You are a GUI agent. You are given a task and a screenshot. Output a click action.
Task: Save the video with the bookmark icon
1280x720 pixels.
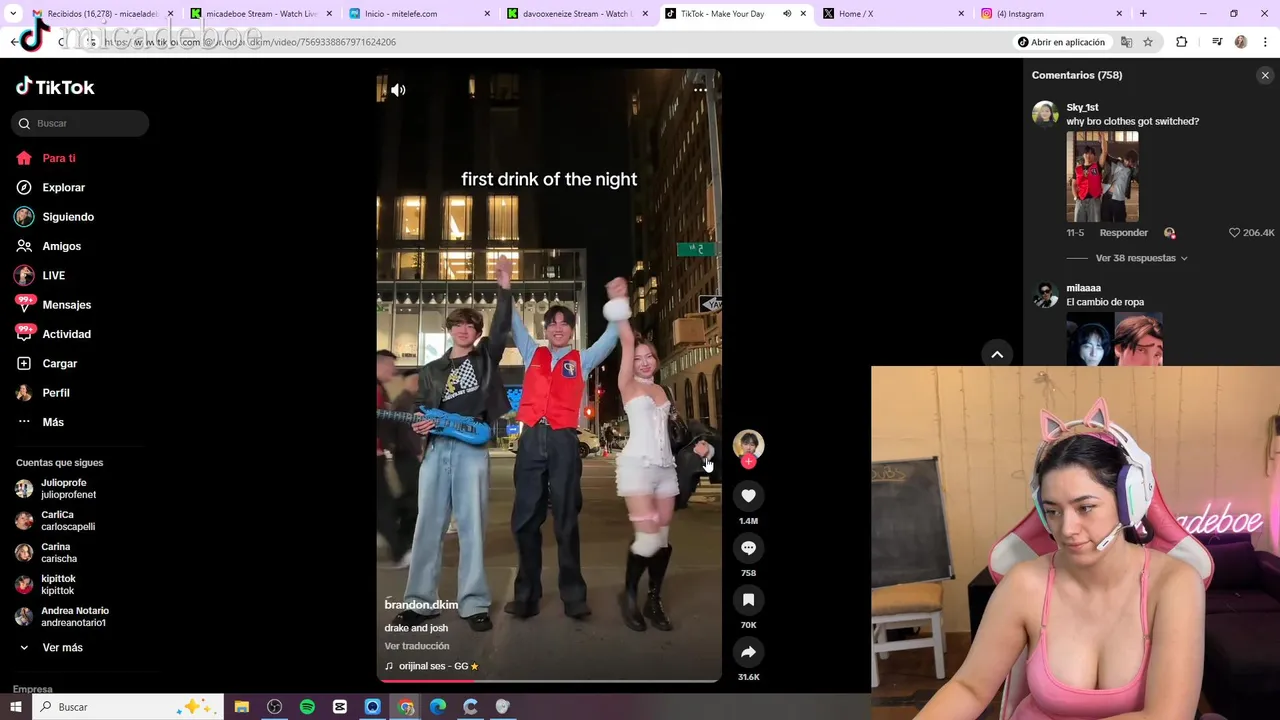point(748,599)
